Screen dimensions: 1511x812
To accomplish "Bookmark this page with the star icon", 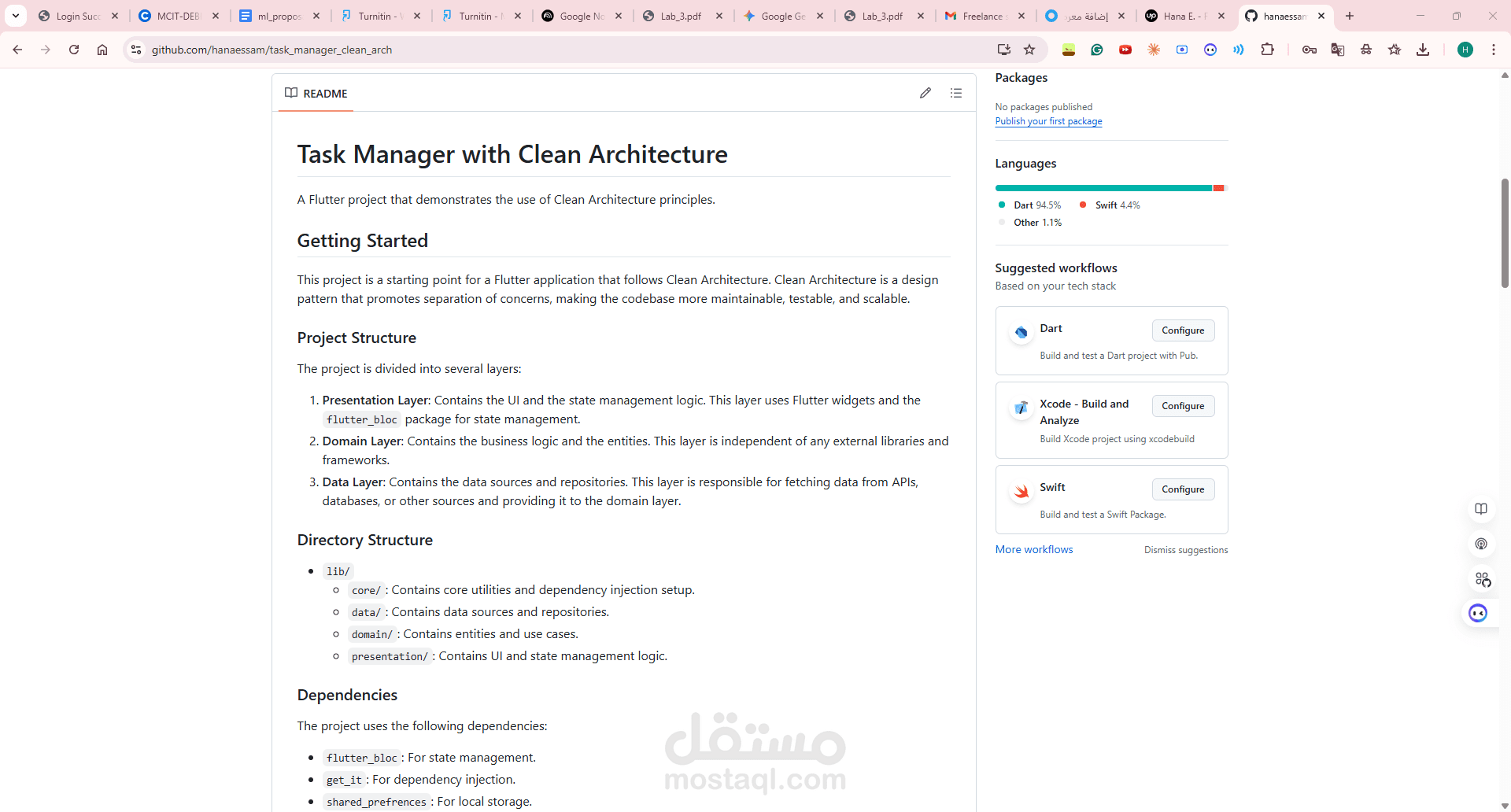I will click(1029, 50).
